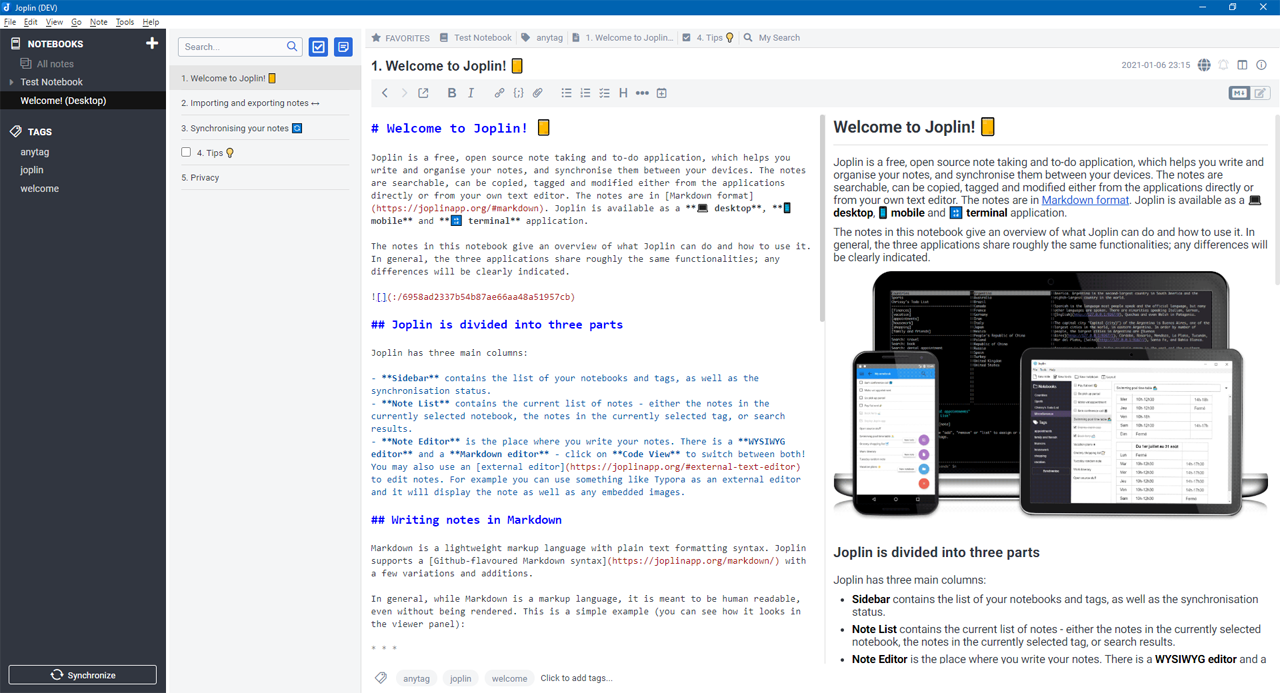Open the Note menu
1280x693 pixels.
(x=98, y=21)
